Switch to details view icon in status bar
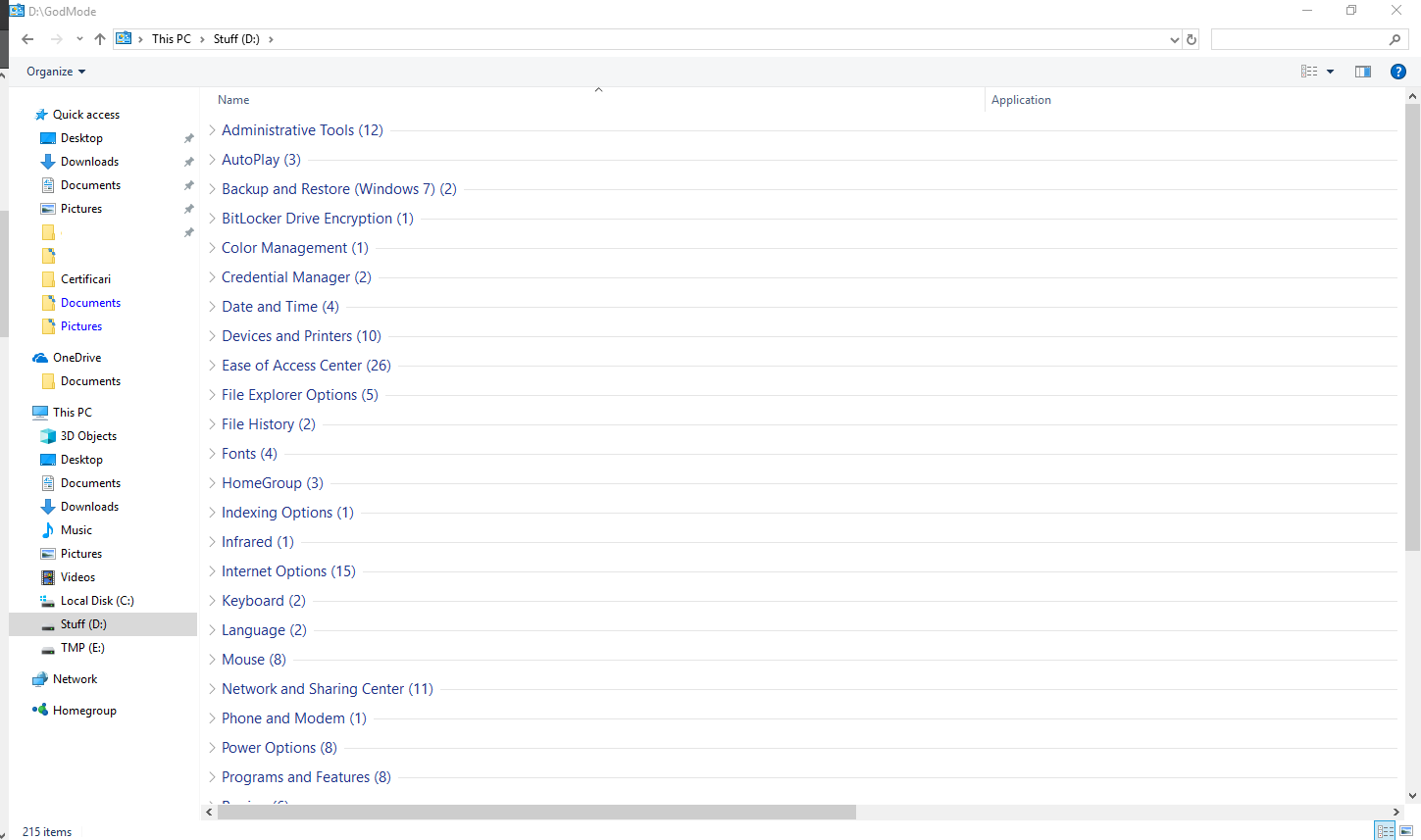1421x840 pixels. tap(1385, 831)
